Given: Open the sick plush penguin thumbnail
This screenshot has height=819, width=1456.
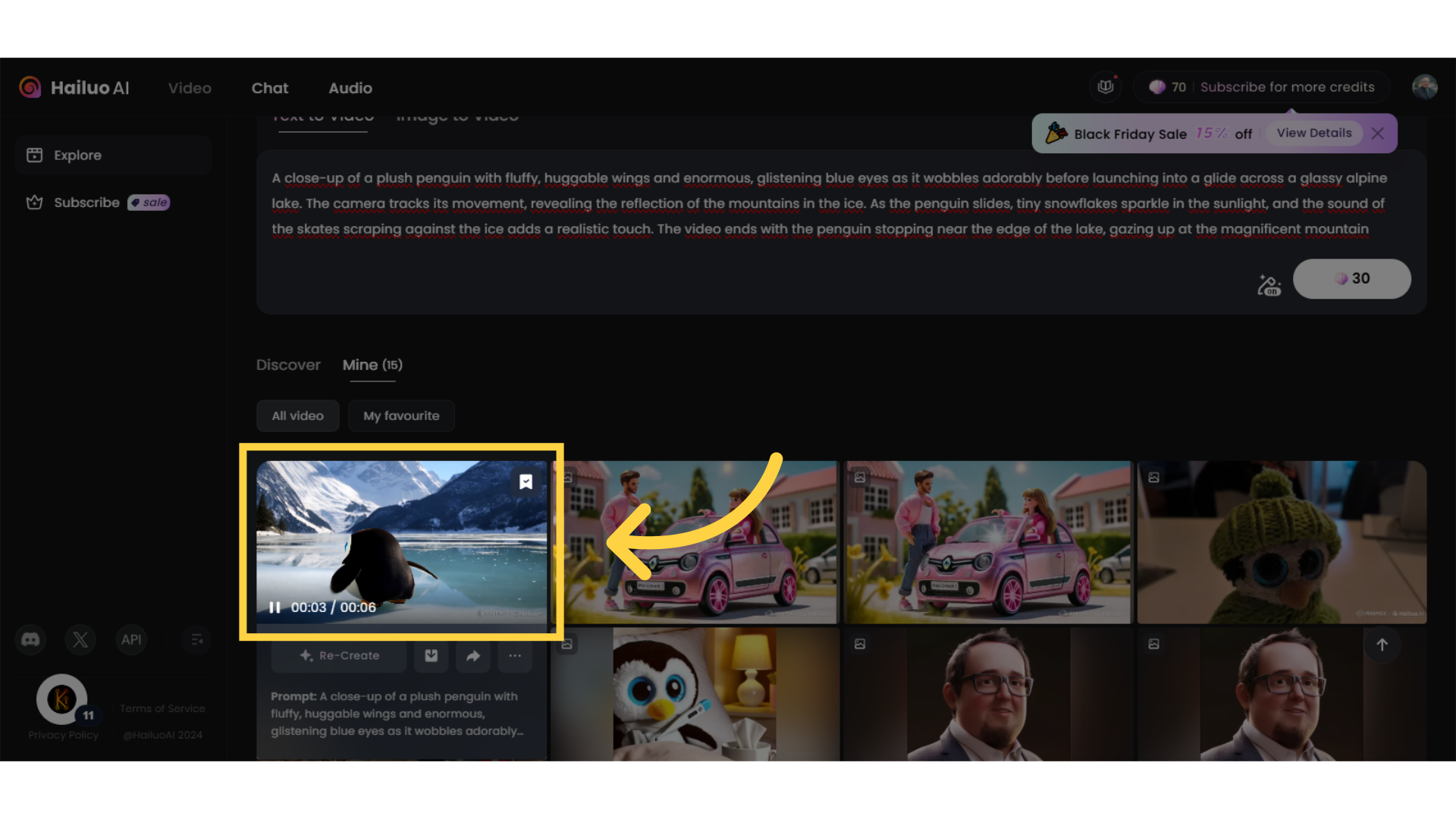Looking at the screenshot, I should tap(695, 694).
